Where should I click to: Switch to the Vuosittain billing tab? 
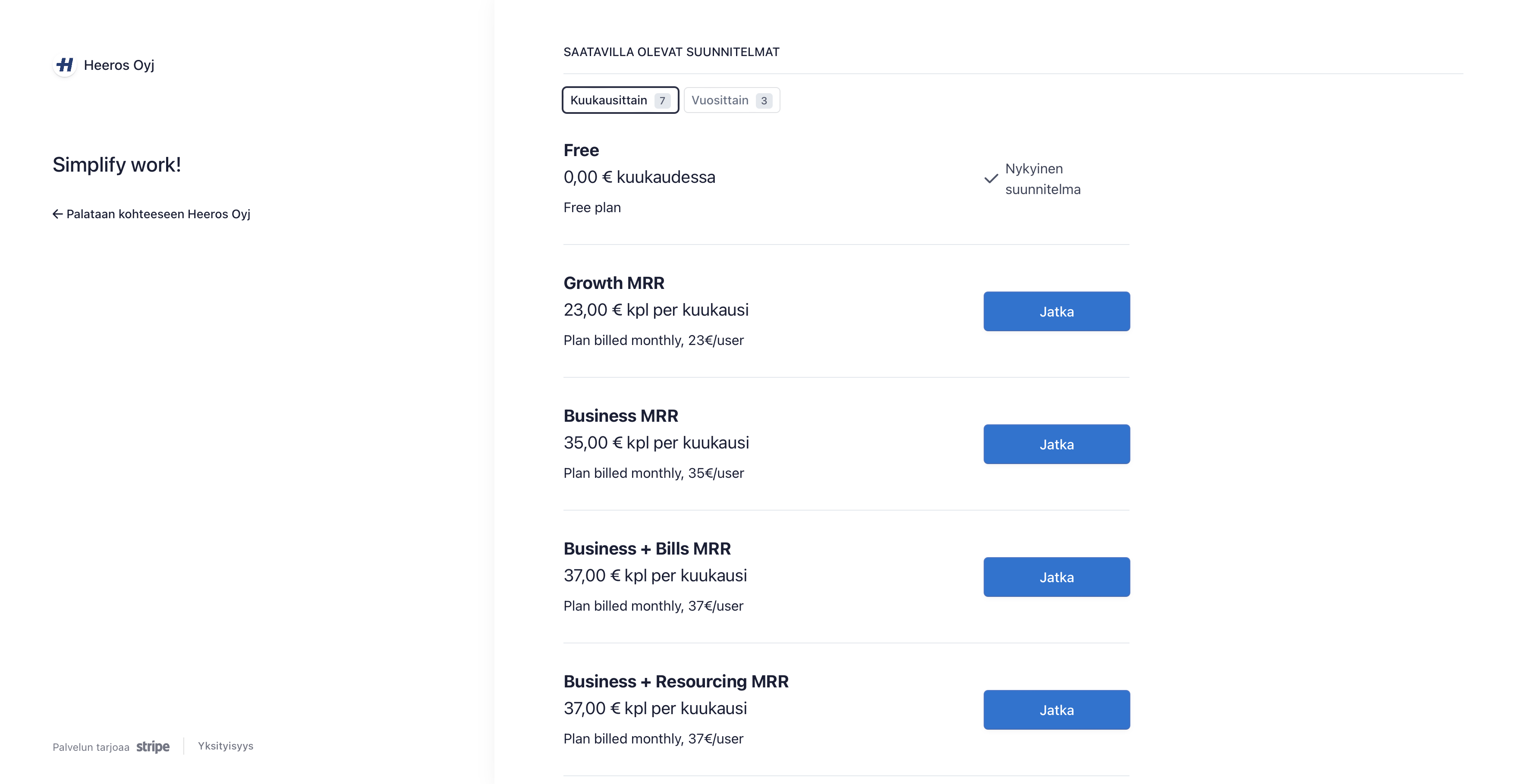click(731, 100)
